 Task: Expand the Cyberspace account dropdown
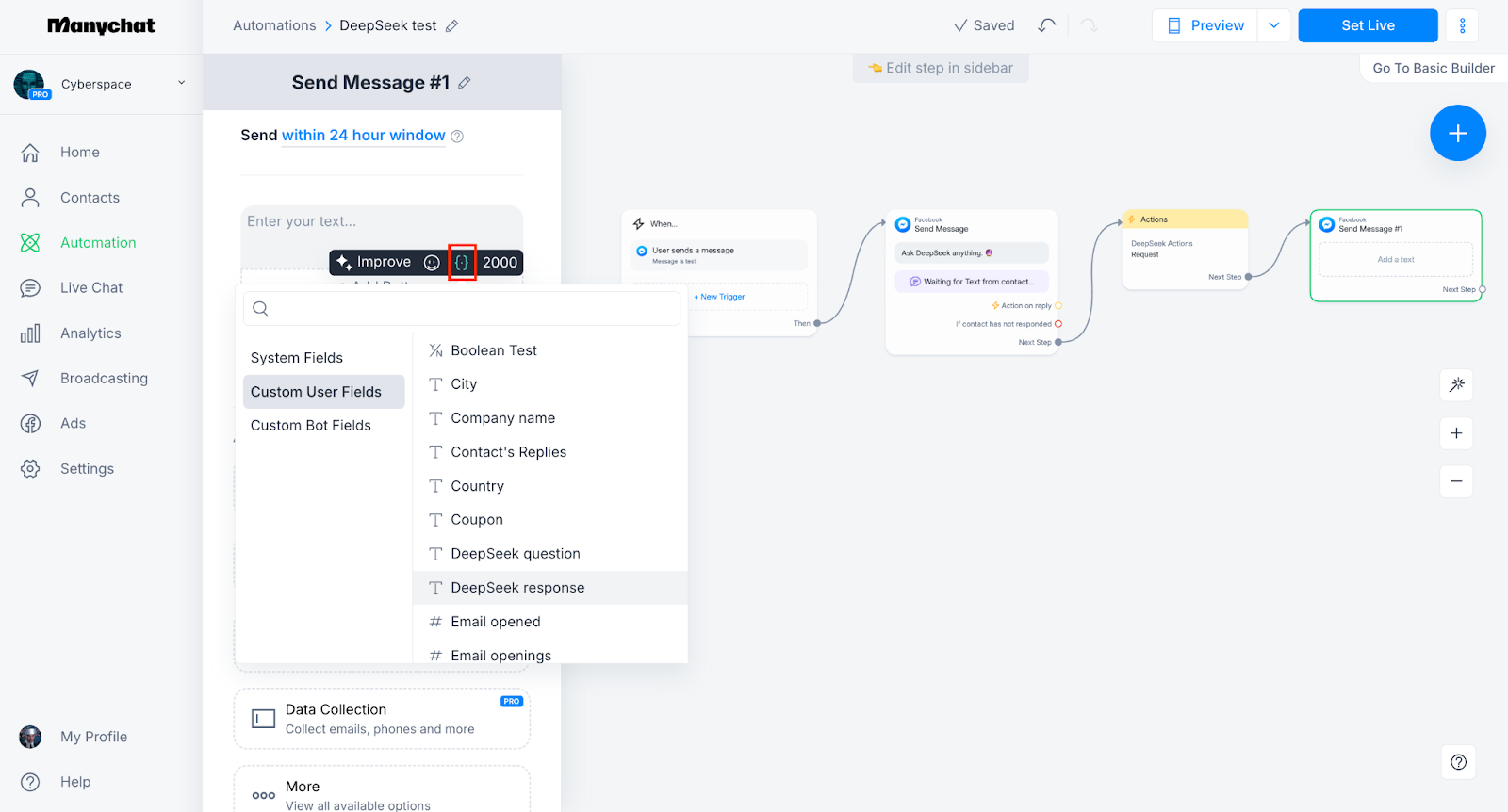point(182,83)
